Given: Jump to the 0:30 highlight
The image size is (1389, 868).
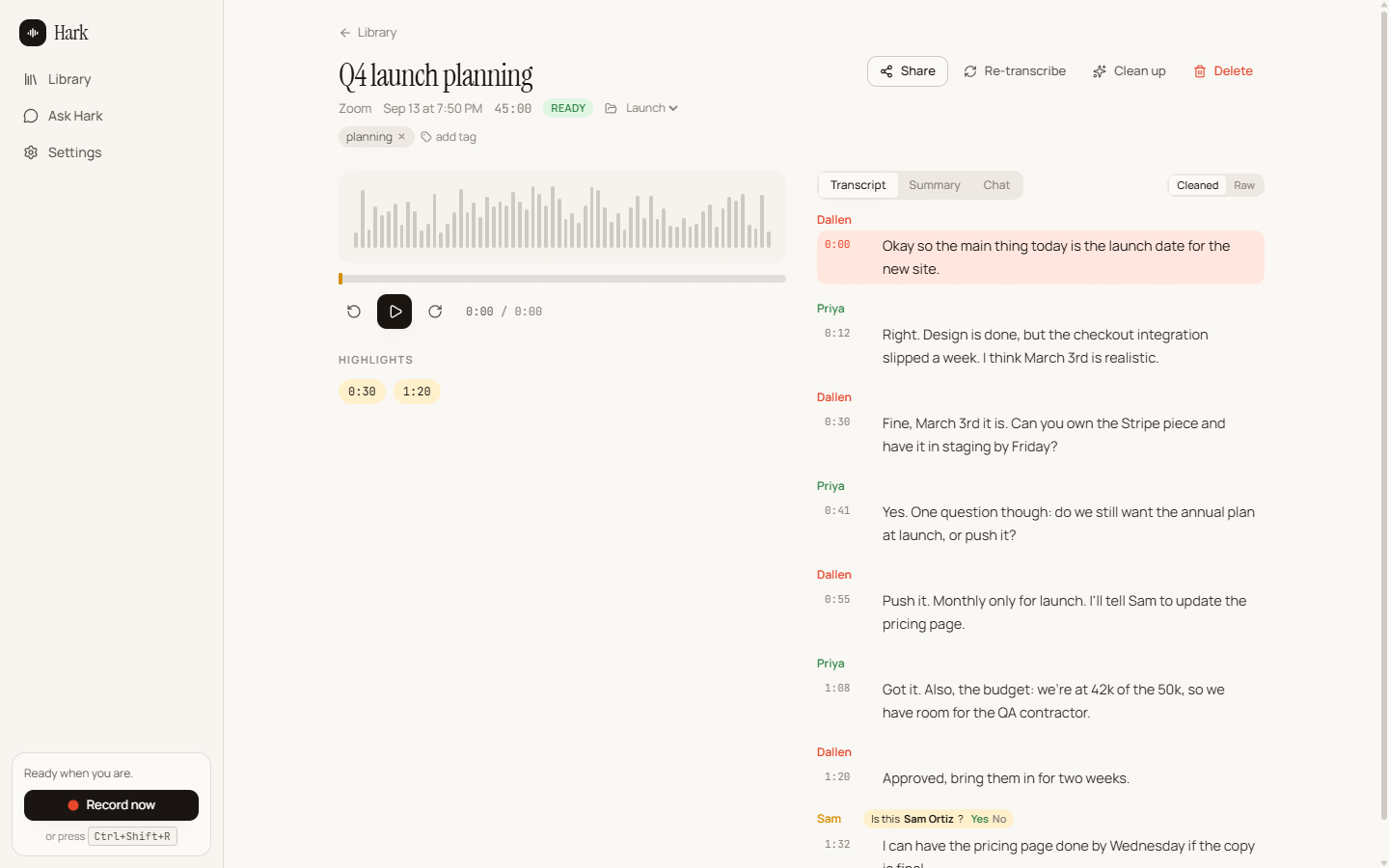Looking at the screenshot, I should click(362, 392).
